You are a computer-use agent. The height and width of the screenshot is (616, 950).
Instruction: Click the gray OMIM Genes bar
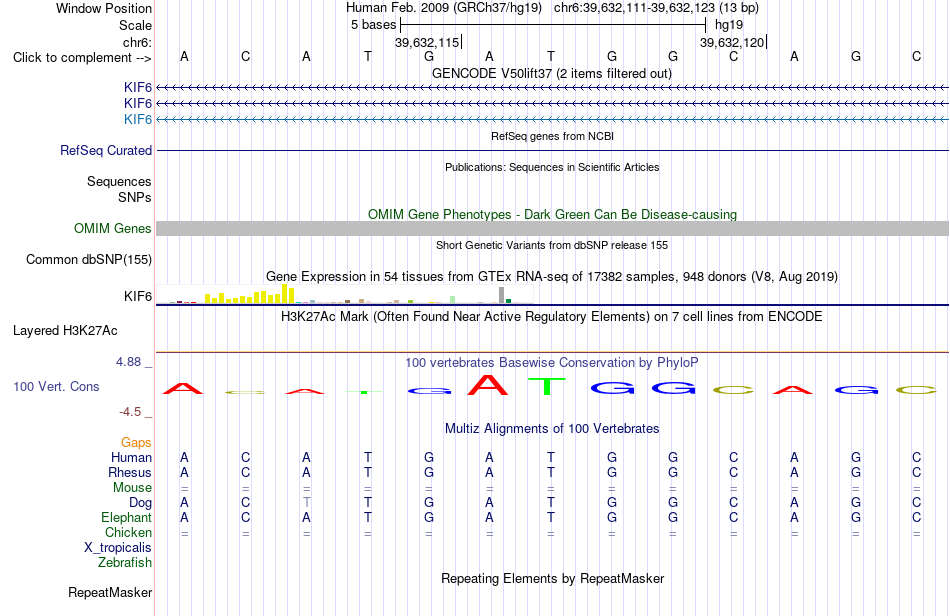pyautogui.click(x=552, y=228)
